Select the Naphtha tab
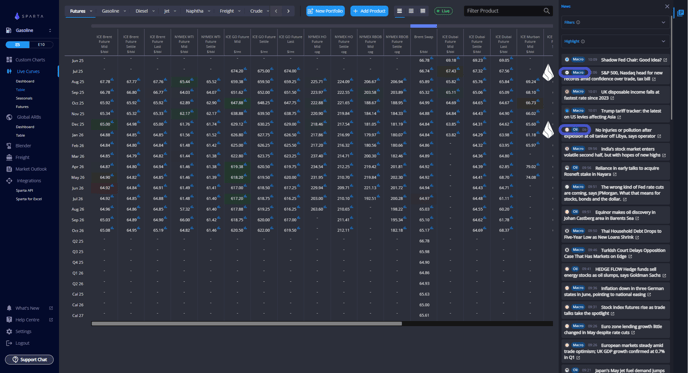 point(194,11)
